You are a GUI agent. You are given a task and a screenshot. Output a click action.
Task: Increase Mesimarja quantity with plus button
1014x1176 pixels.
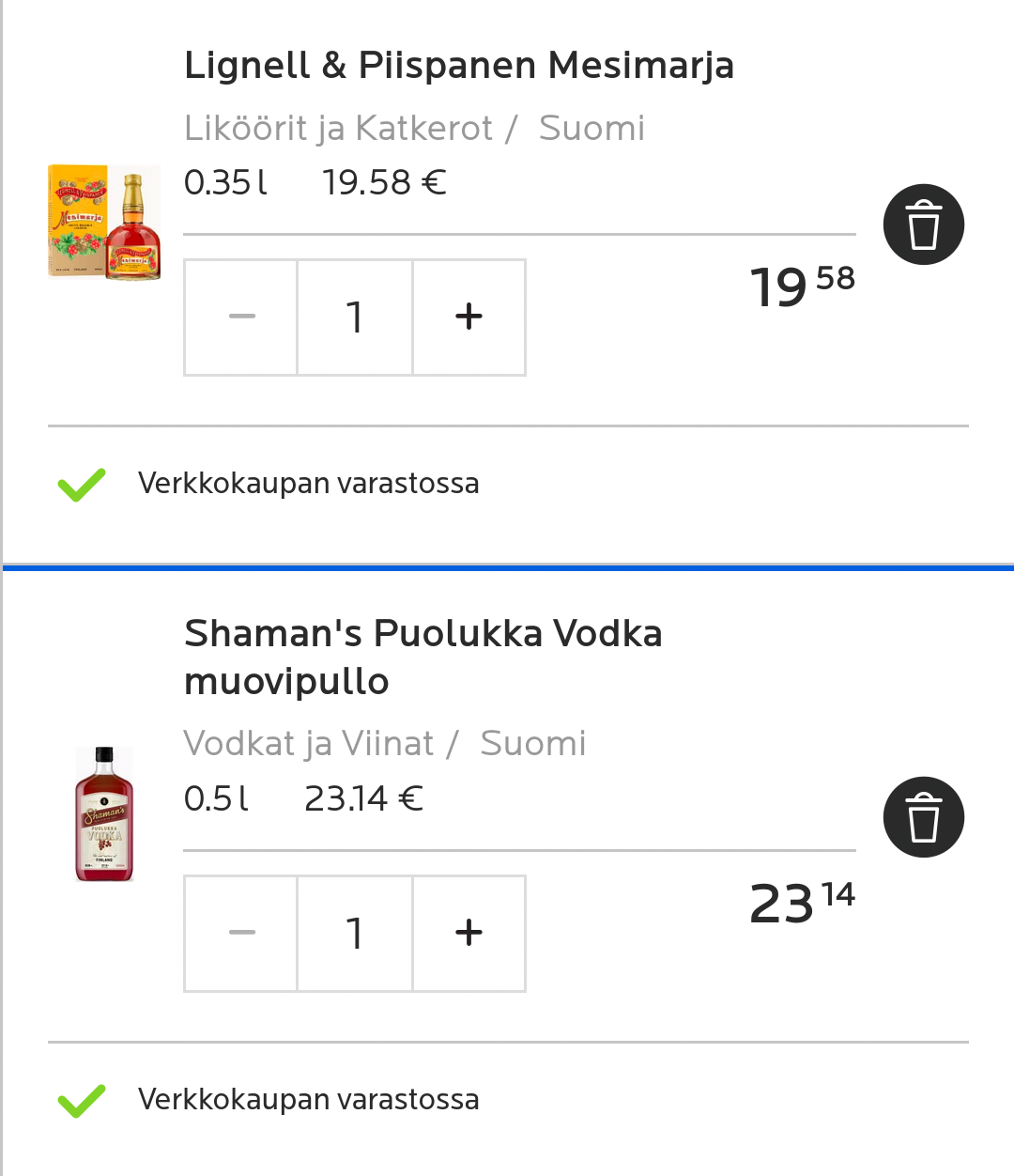(469, 317)
